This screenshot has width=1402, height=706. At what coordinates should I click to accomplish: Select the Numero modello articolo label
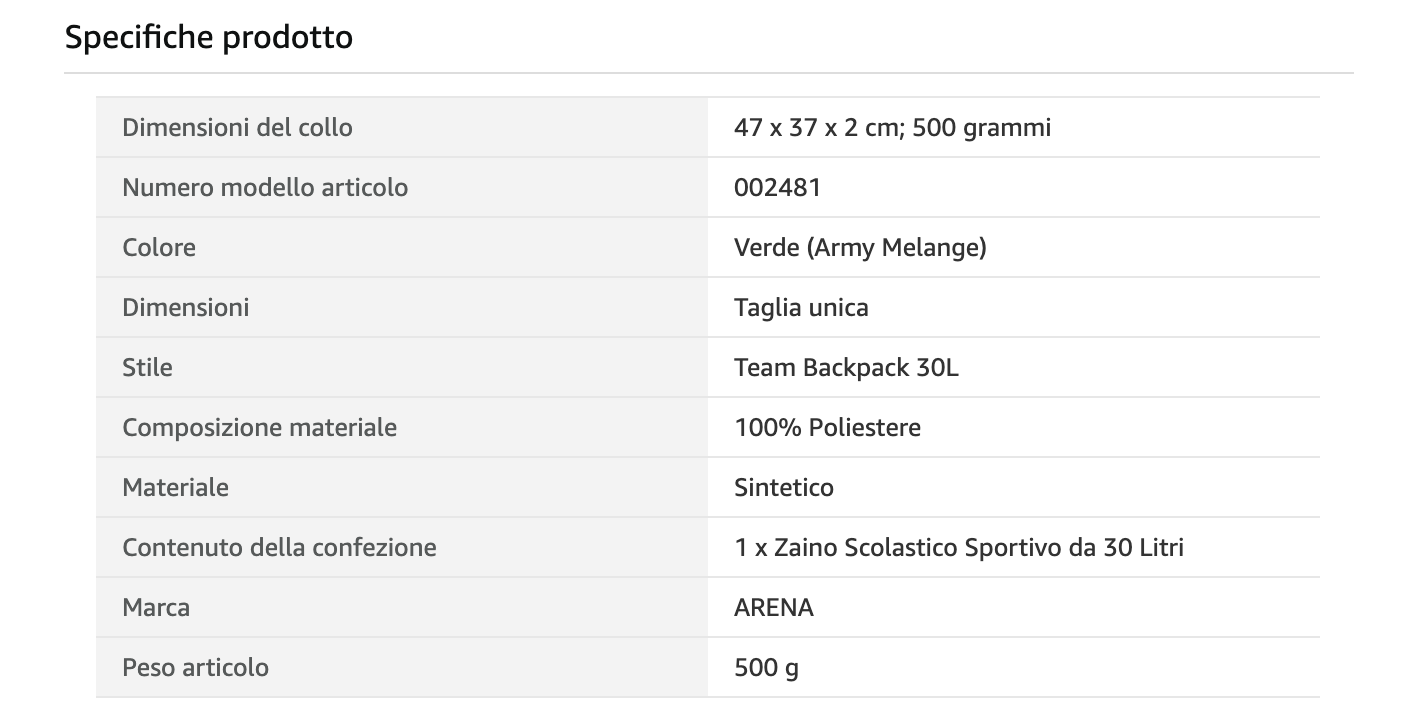point(265,187)
